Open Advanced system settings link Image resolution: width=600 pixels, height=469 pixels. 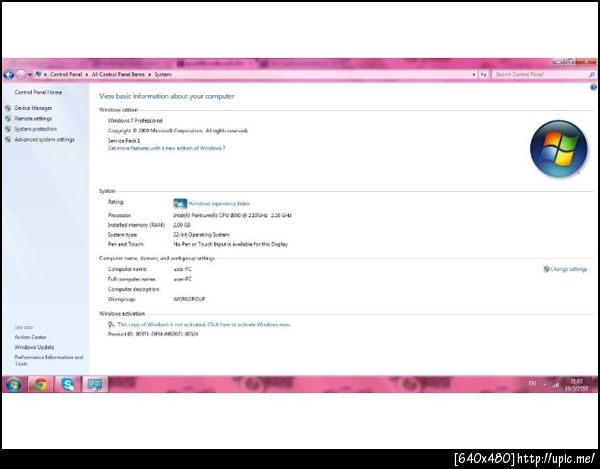pyautogui.click(x=44, y=140)
